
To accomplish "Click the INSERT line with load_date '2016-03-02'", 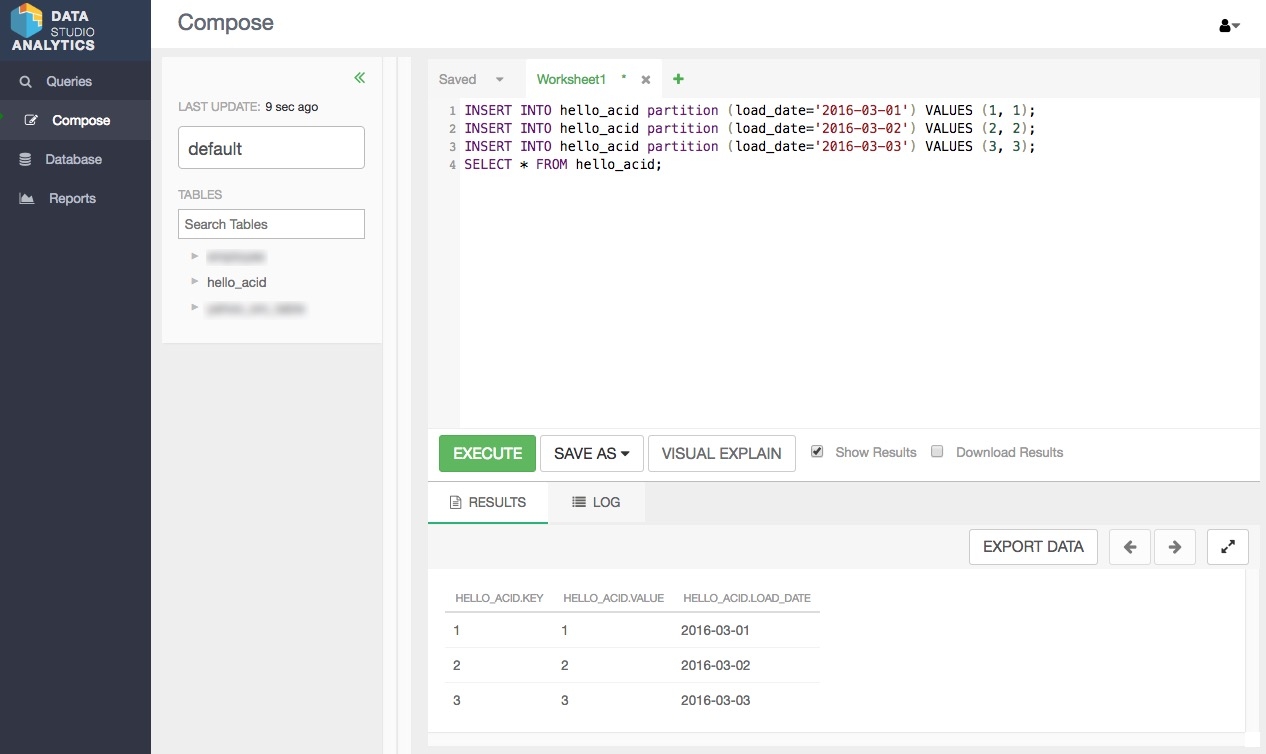I will coord(750,128).
